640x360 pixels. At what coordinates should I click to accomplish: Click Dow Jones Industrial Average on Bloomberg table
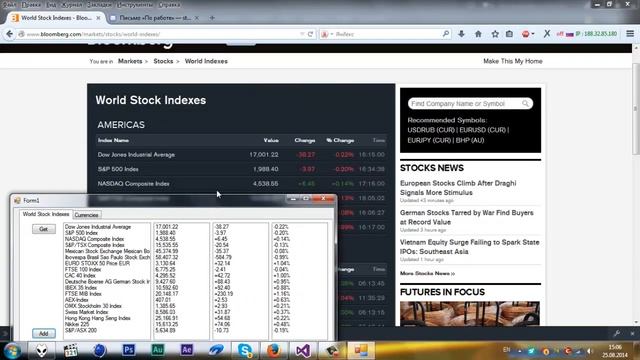(x=136, y=155)
